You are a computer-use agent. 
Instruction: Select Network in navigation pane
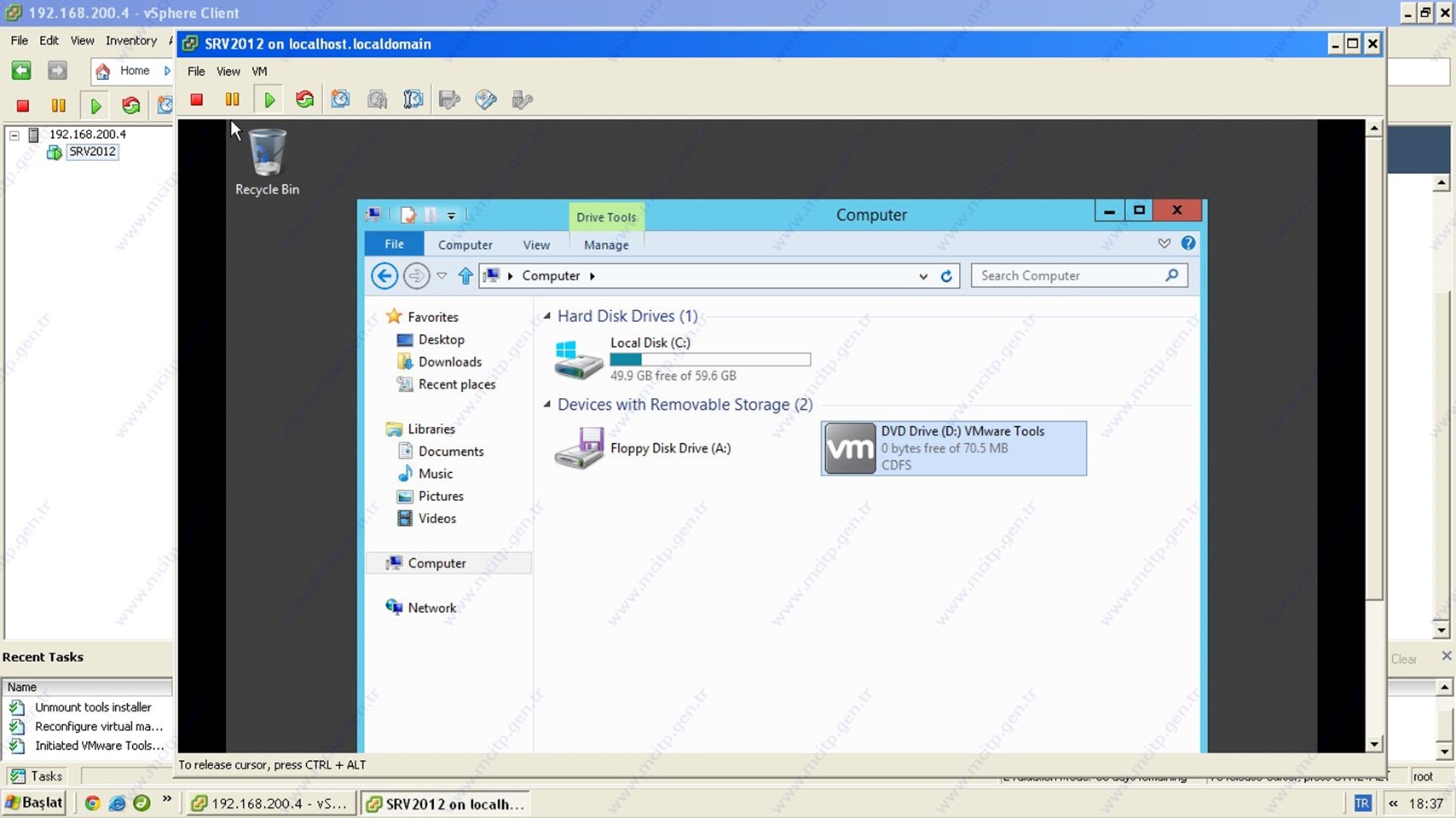coord(431,608)
